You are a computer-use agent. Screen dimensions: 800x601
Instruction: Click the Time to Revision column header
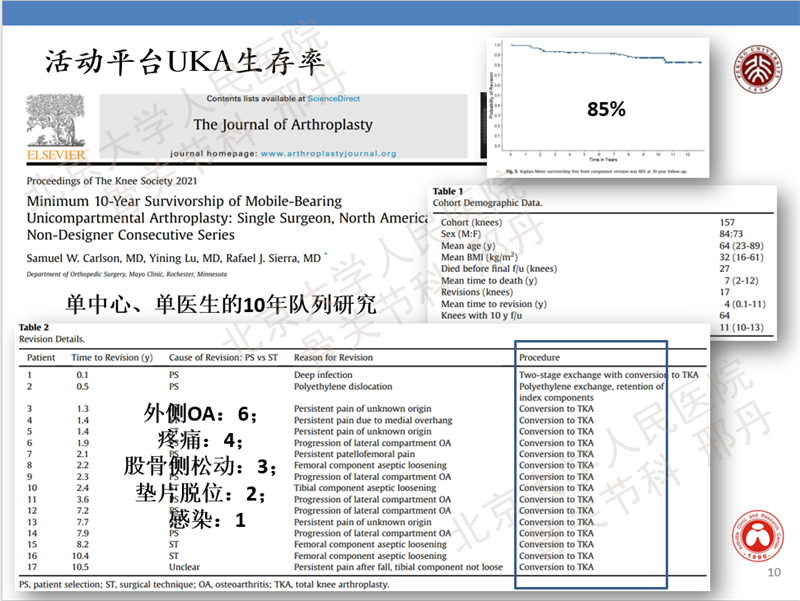112,357
